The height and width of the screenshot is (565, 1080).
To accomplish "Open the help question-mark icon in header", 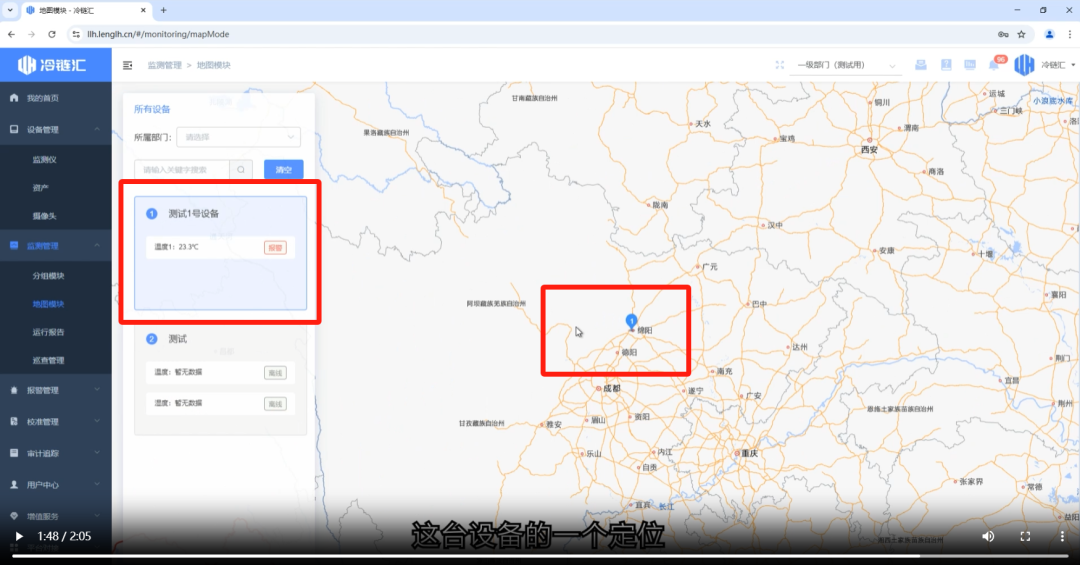I will pos(945,65).
